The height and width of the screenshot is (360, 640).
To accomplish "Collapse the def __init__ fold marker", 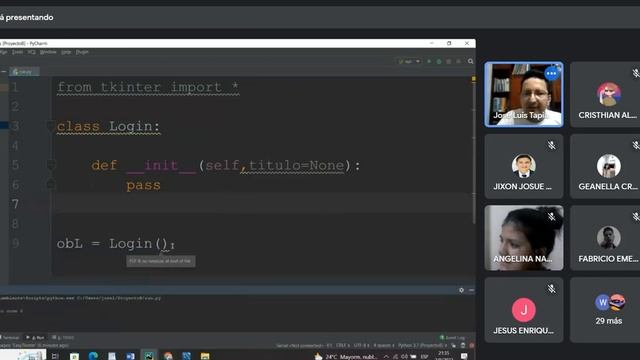I will coord(51,165).
